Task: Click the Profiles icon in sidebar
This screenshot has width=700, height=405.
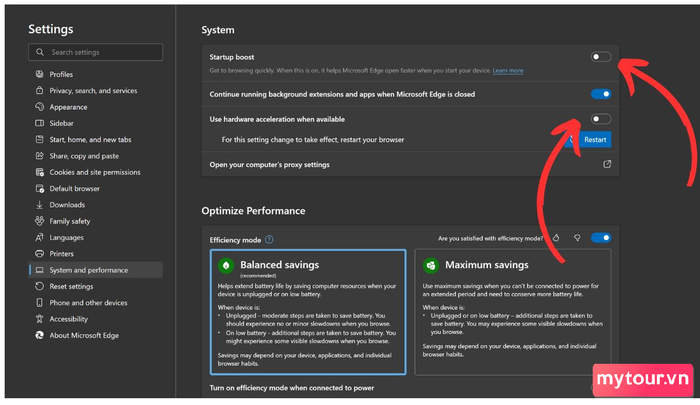Action: [39, 74]
